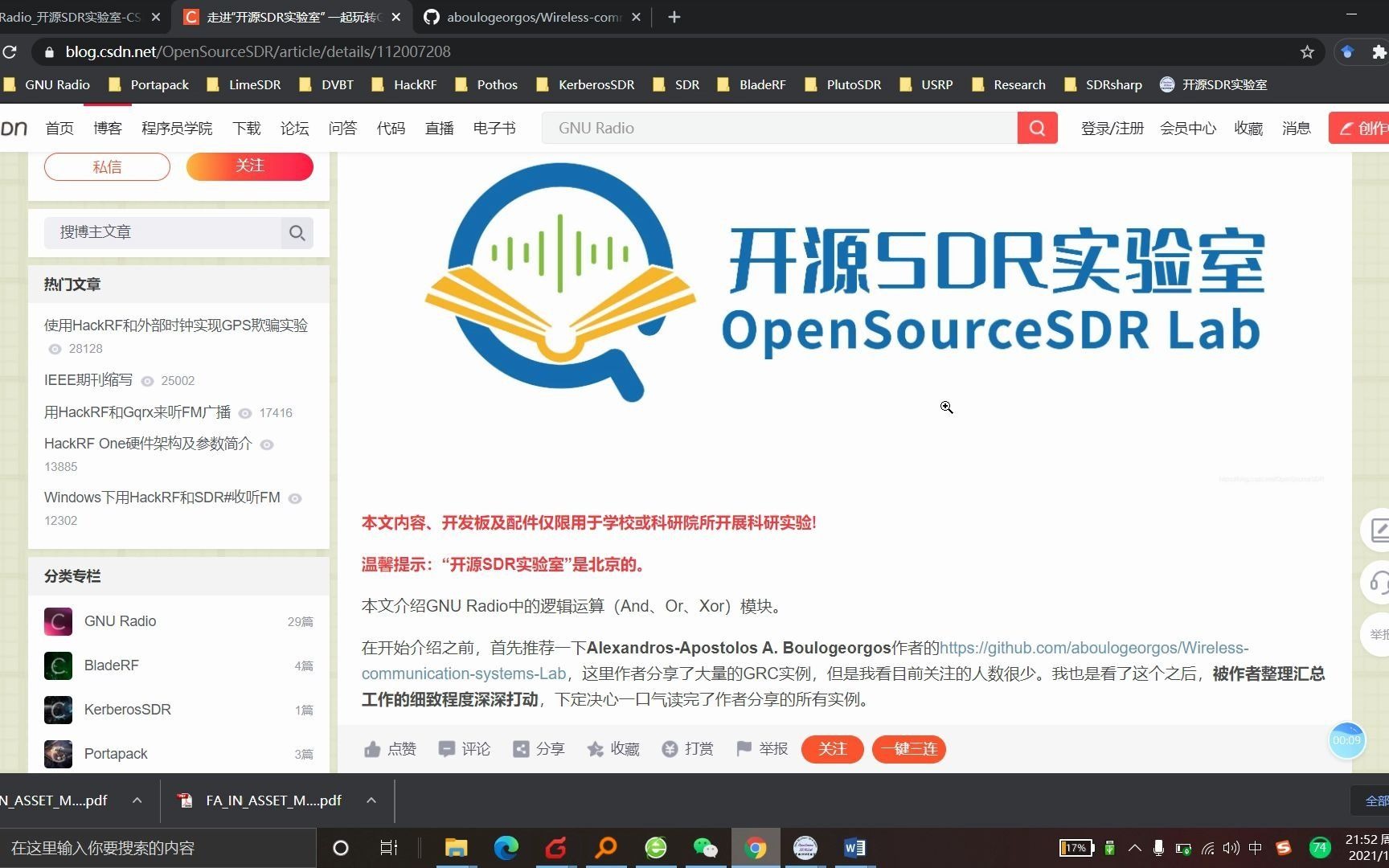Click the 私信 button

click(107, 166)
